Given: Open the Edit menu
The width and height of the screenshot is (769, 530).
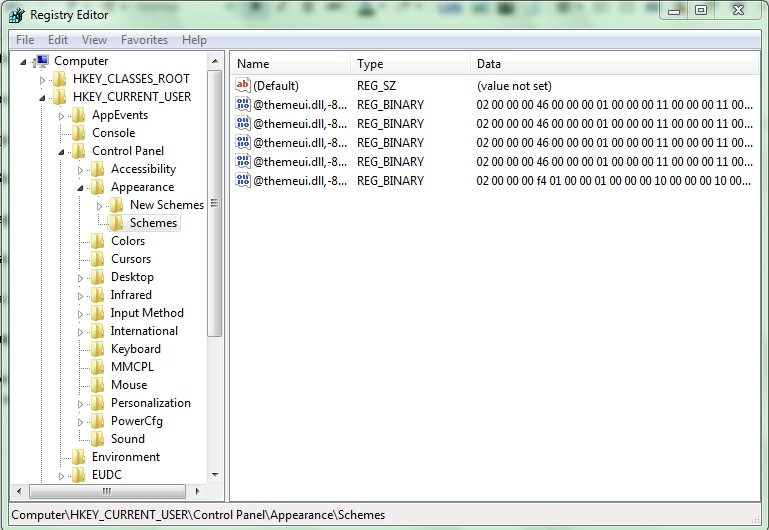Looking at the screenshot, I should tap(58, 40).
